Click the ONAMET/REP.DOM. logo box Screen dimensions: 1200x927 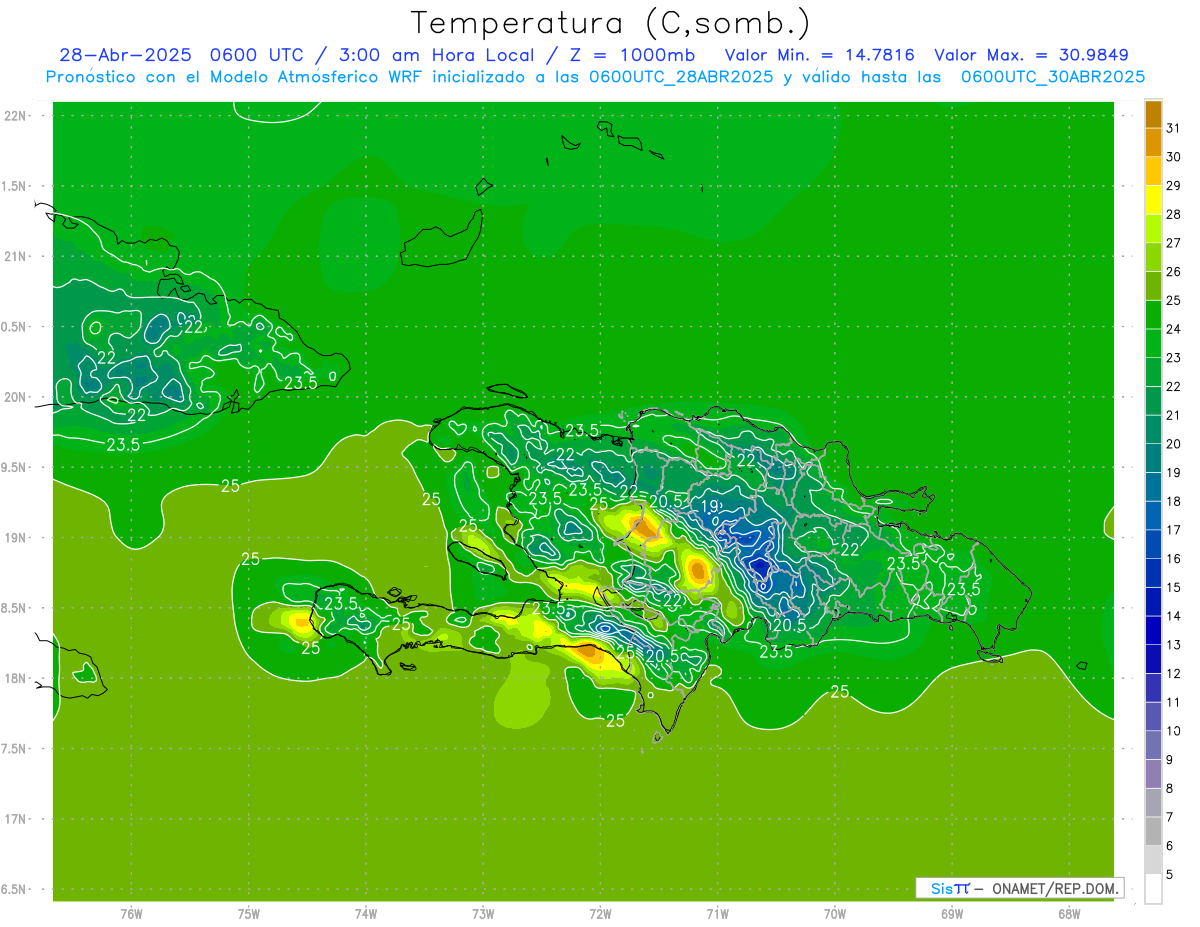tap(1019, 888)
